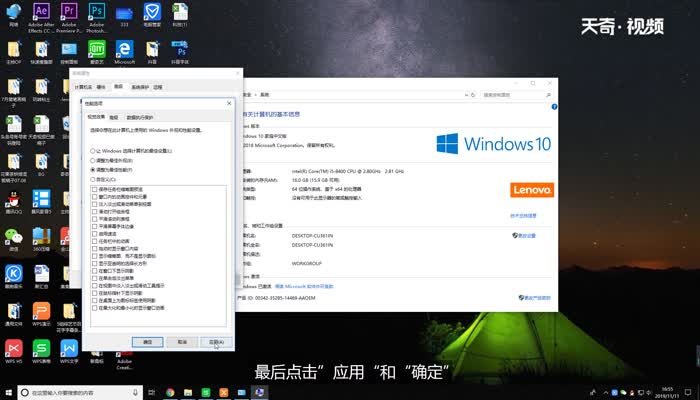Click the taskbar Cortana search box
Viewport: 700px width, 400px height.
(80, 392)
